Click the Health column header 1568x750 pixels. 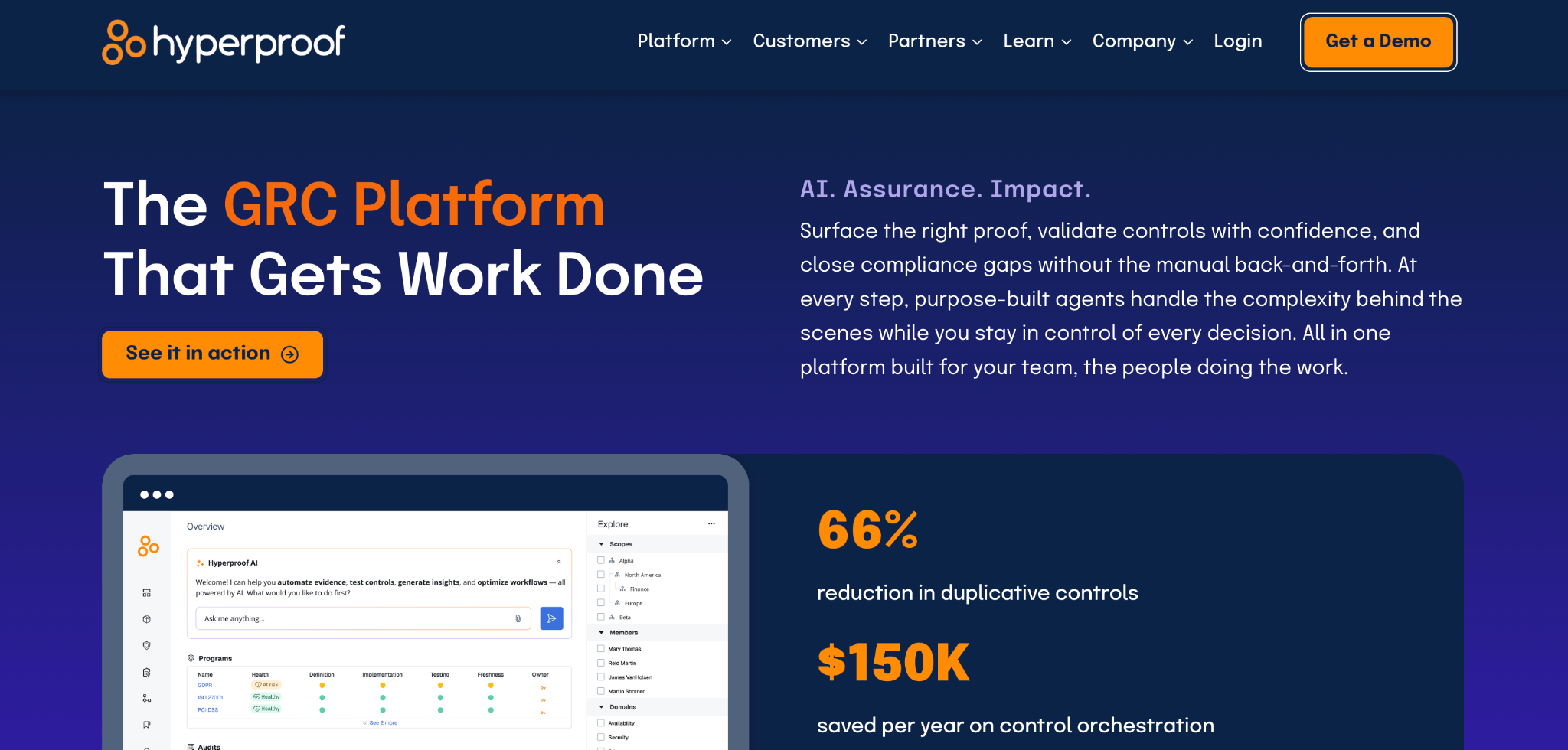click(x=260, y=675)
